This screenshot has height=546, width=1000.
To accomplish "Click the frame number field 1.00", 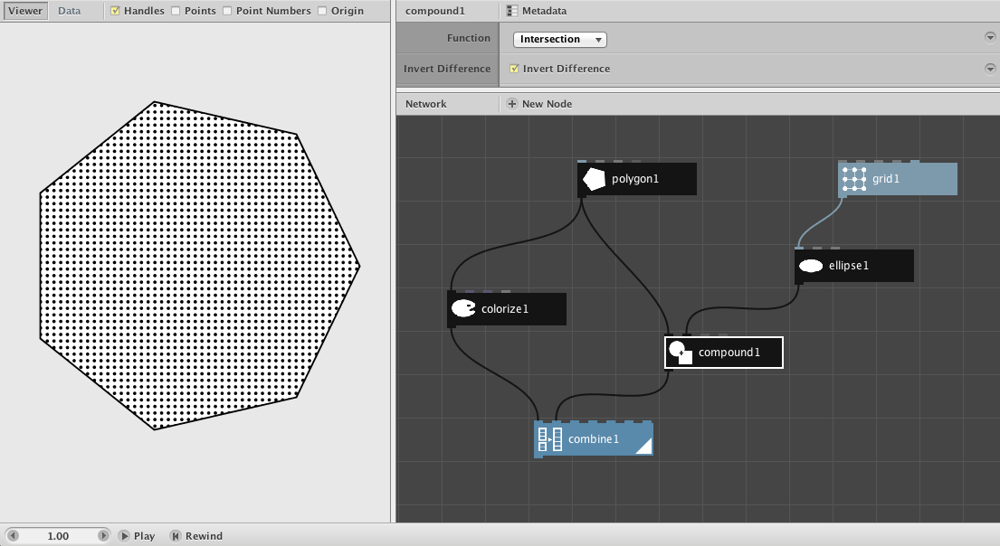I will [x=58, y=536].
